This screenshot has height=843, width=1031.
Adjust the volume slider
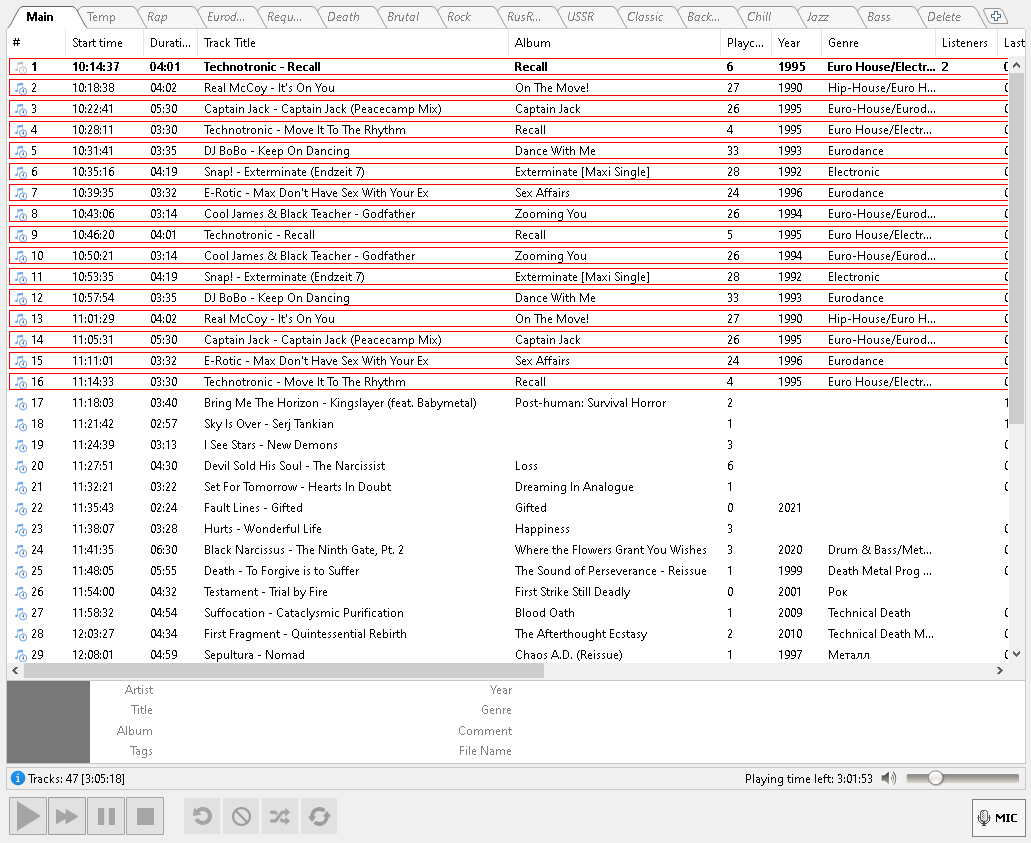[x=963, y=779]
